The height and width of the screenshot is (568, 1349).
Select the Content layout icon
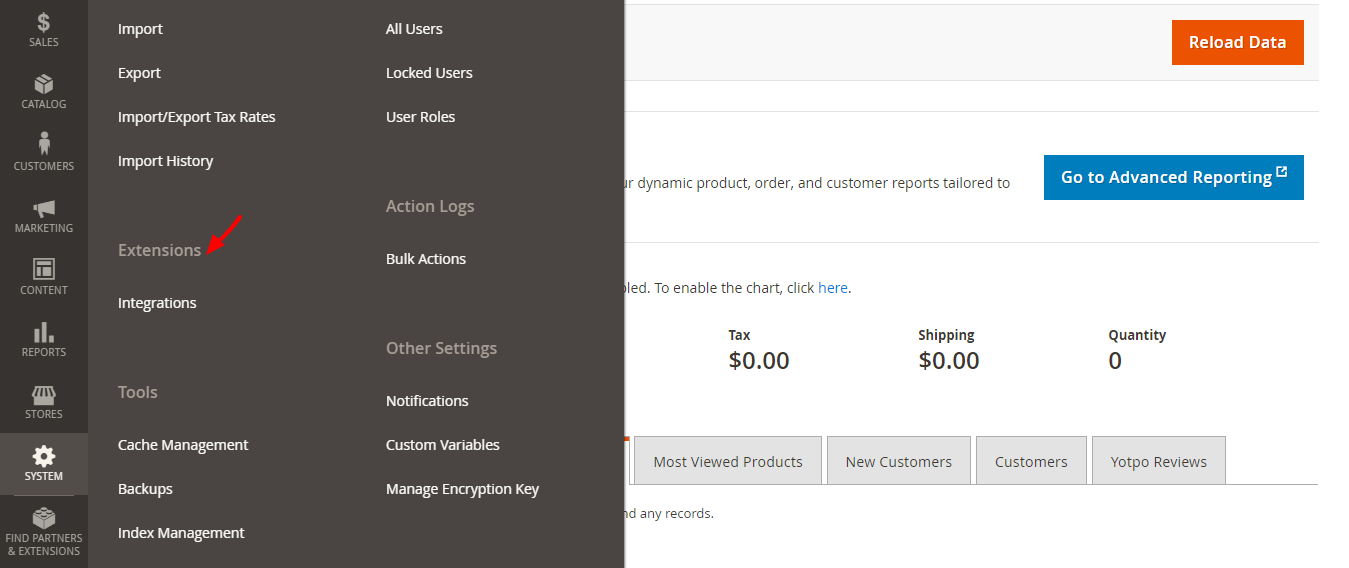click(x=43, y=270)
